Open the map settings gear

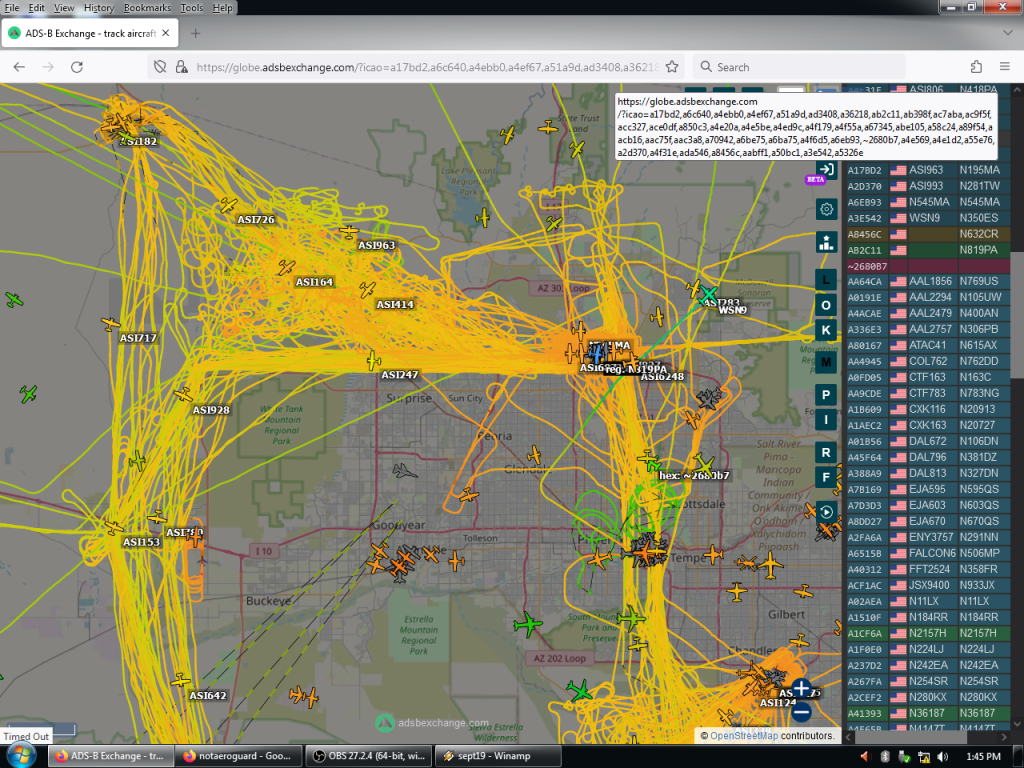(826, 210)
